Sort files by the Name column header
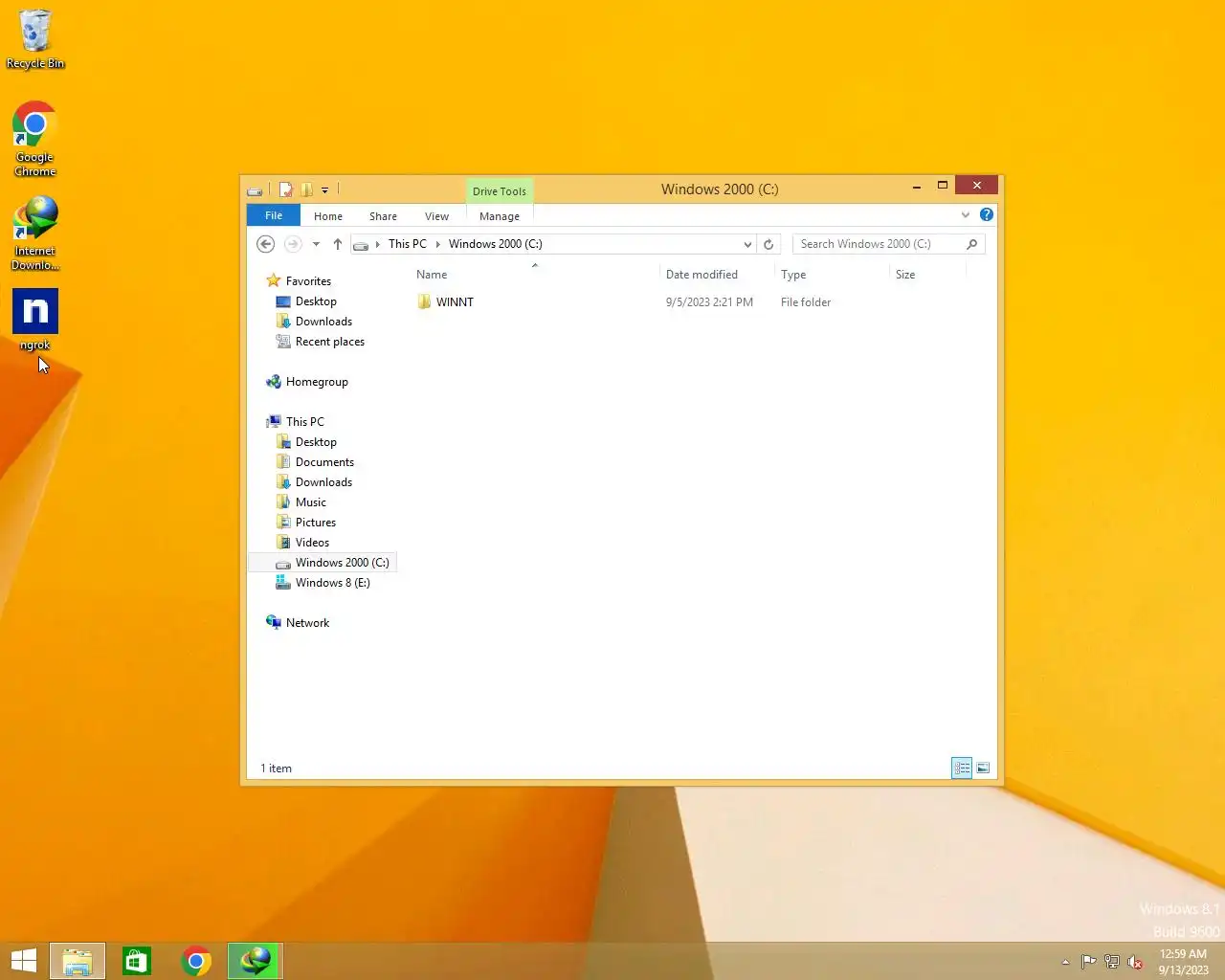1225x980 pixels. pyautogui.click(x=534, y=275)
